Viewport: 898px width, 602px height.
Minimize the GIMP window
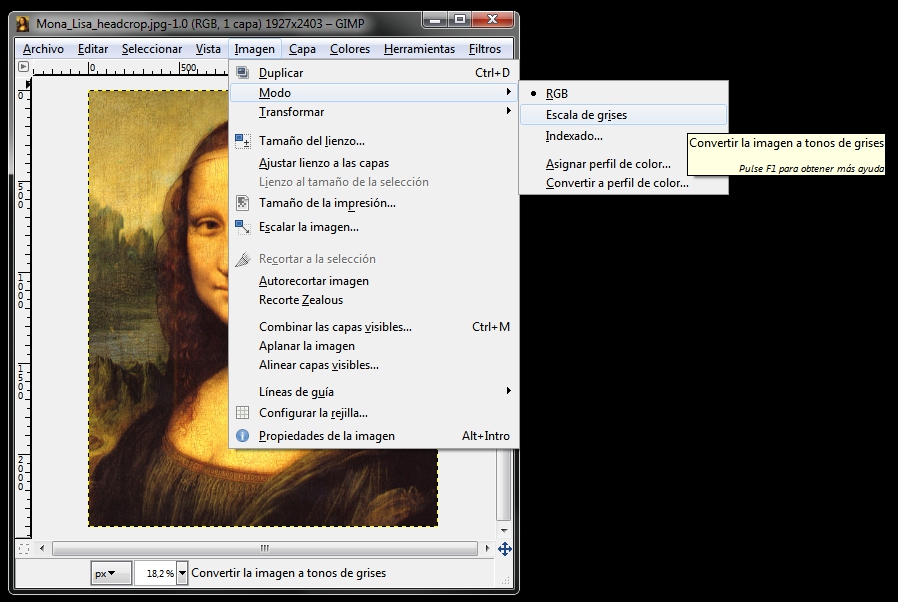tap(435, 20)
